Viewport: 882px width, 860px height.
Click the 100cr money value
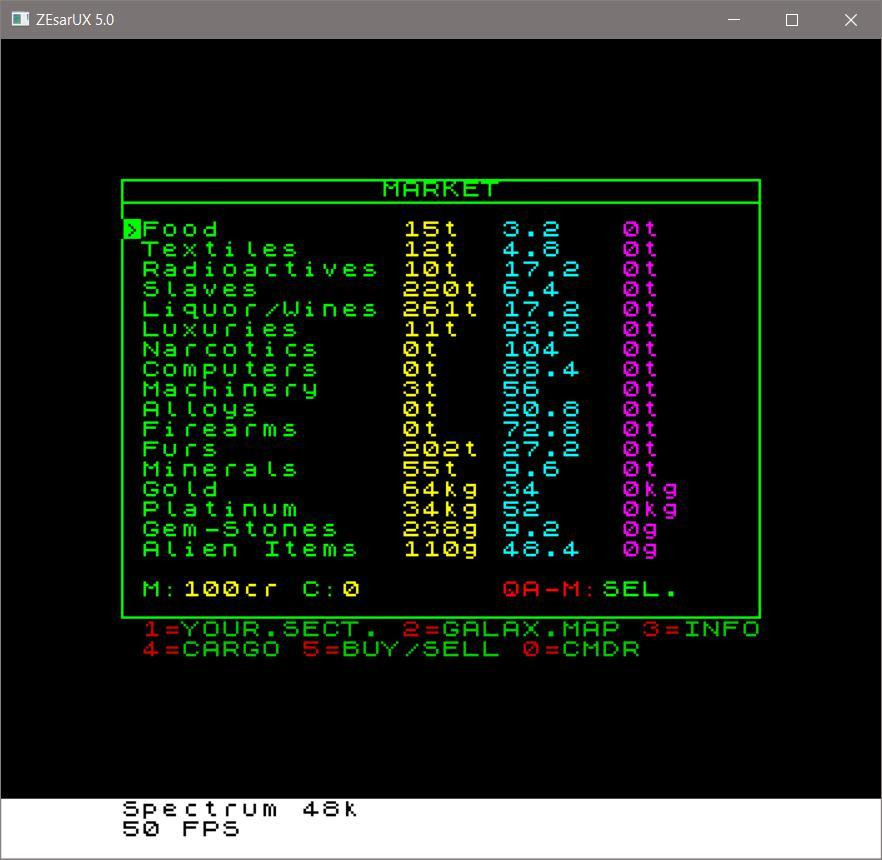(x=231, y=589)
